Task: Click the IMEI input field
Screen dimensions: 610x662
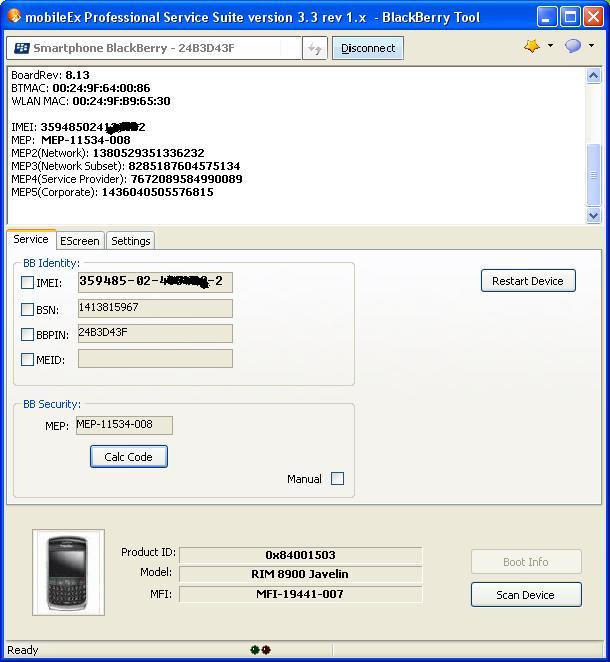Action: pos(155,282)
